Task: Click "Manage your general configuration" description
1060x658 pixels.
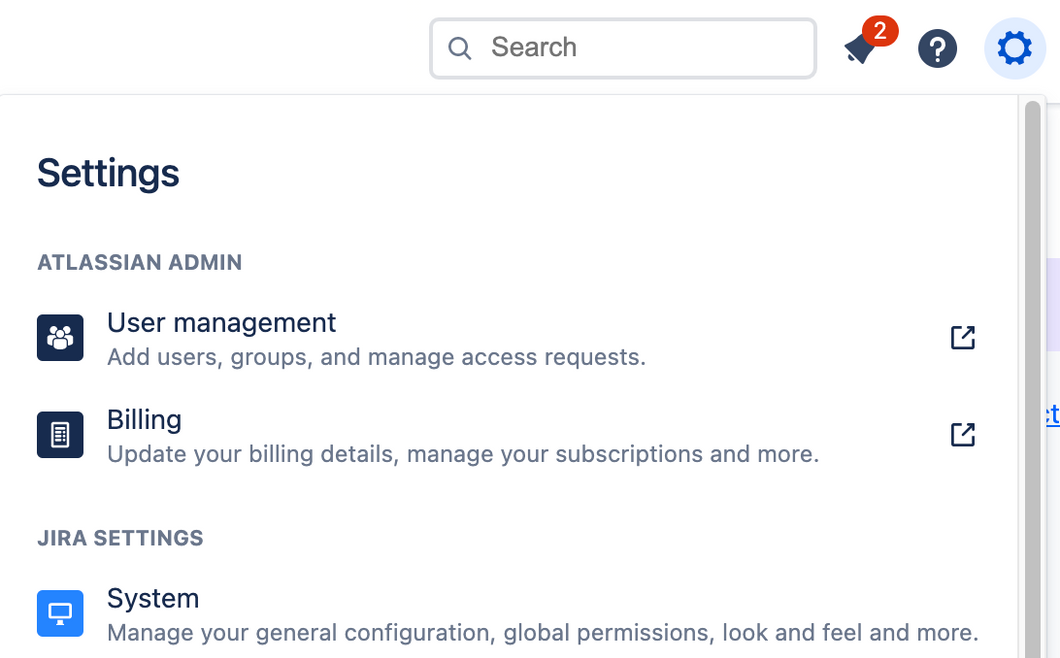Action: coord(542,632)
